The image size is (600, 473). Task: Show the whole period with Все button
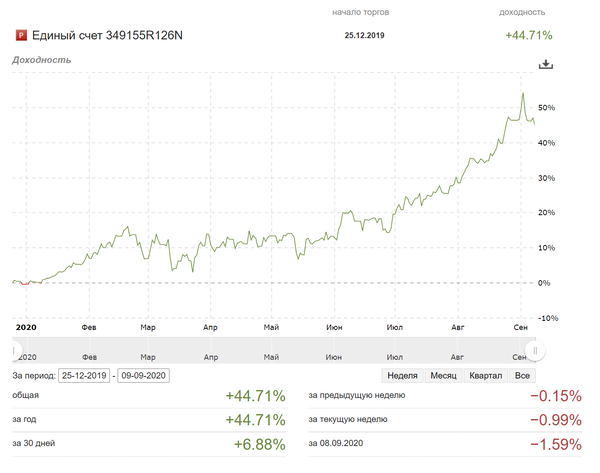coord(521,375)
